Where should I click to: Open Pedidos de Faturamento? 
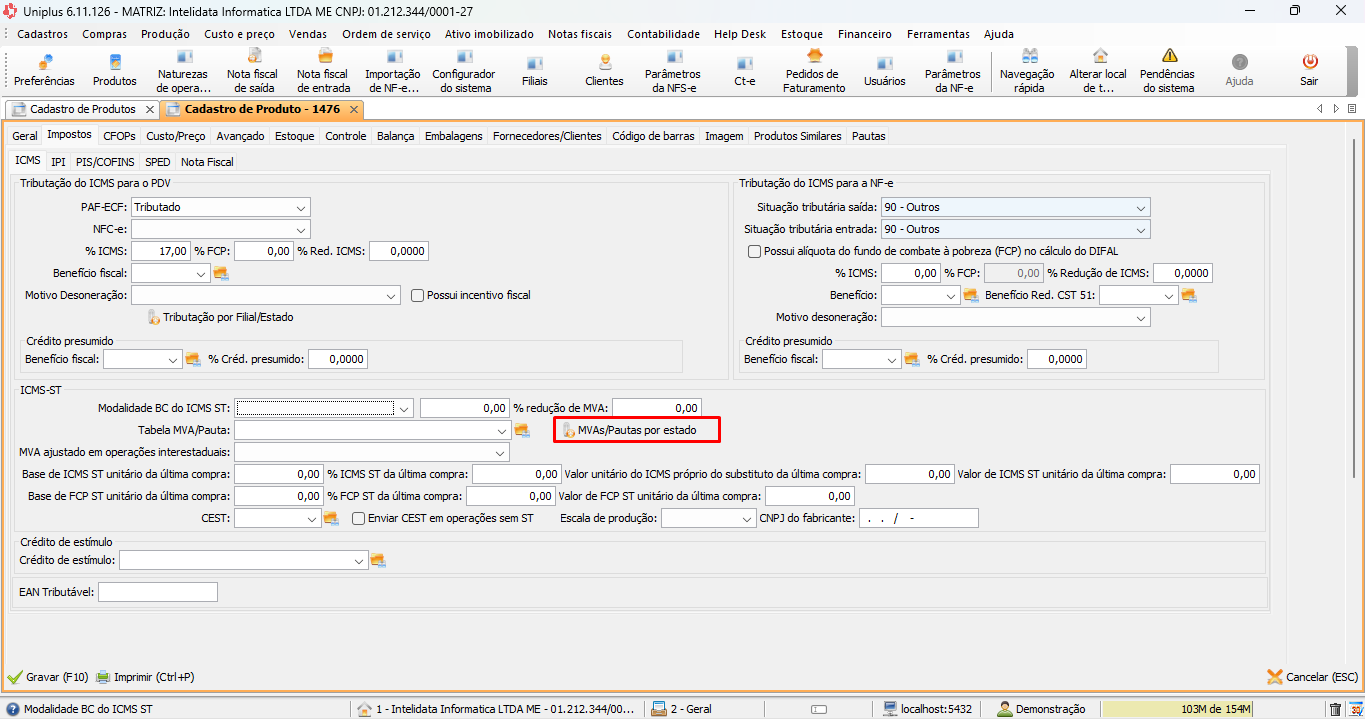(815, 71)
